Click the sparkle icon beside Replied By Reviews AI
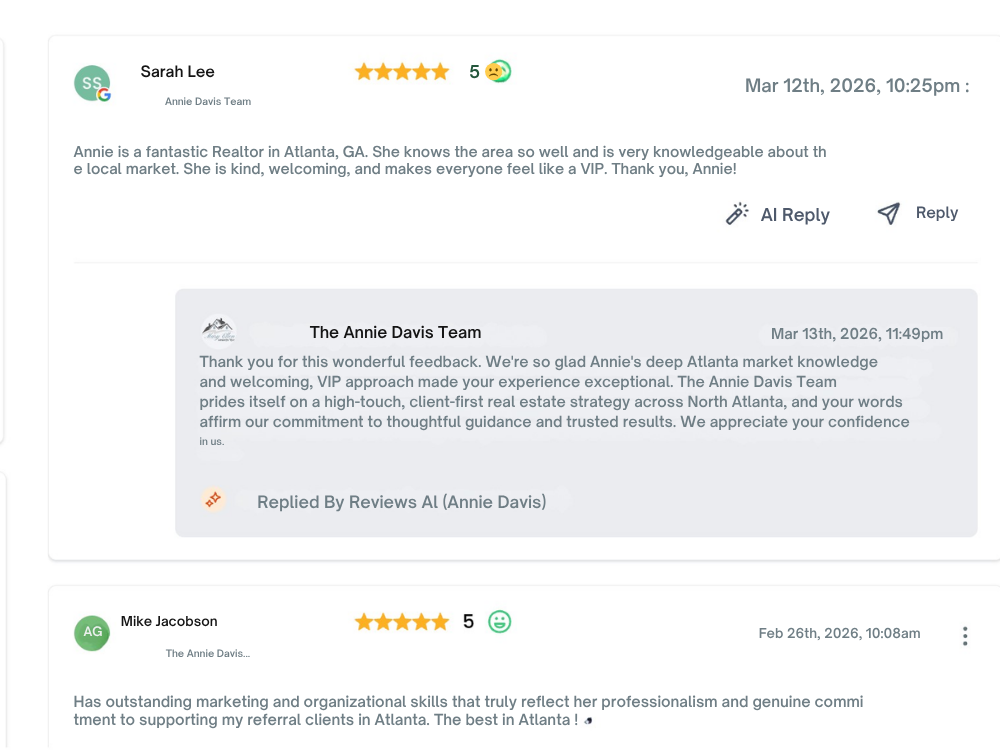The width and height of the screenshot is (1000, 750). (x=213, y=500)
